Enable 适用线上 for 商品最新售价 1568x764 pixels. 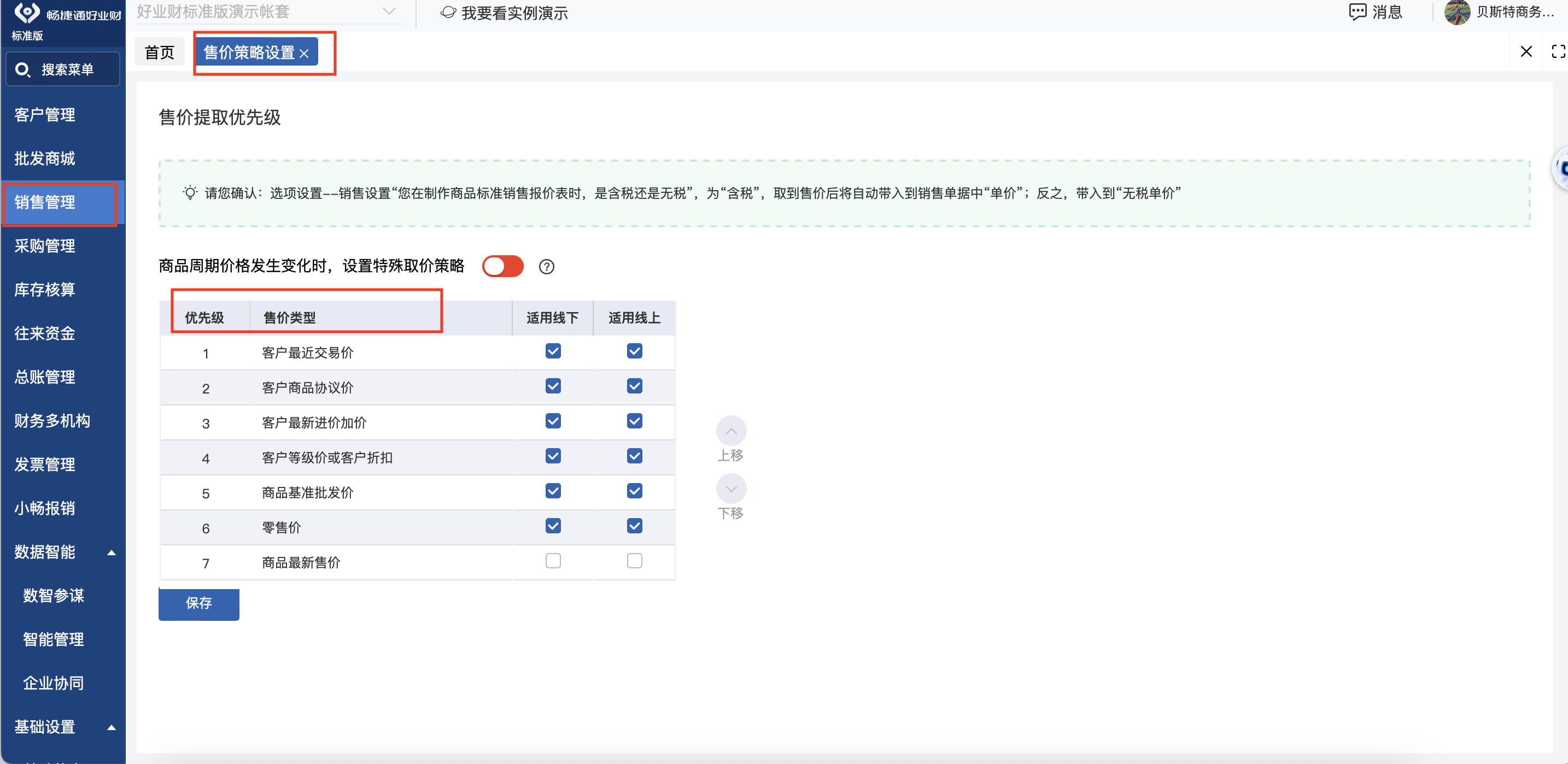tap(634, 560)
